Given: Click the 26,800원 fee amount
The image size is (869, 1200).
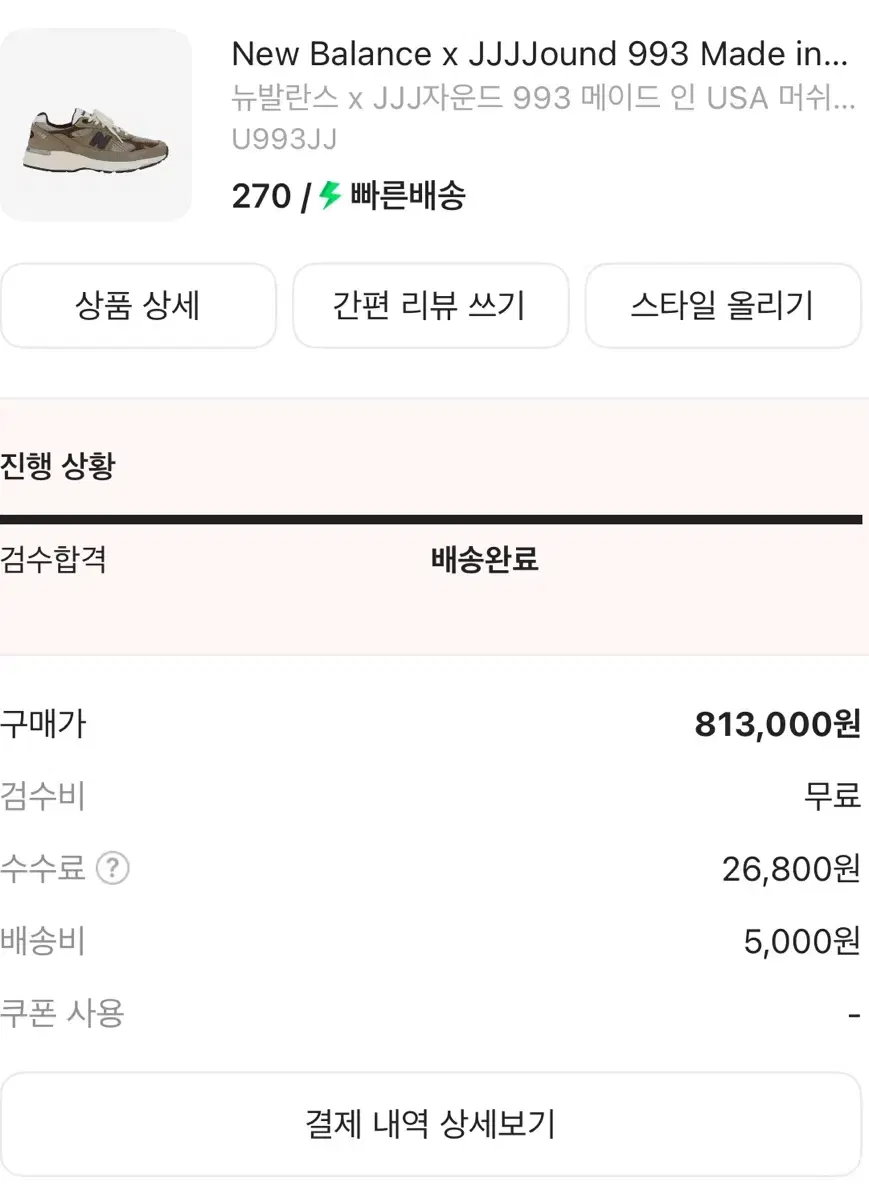Looking at the screenshot, I should [x=791, y=869].
